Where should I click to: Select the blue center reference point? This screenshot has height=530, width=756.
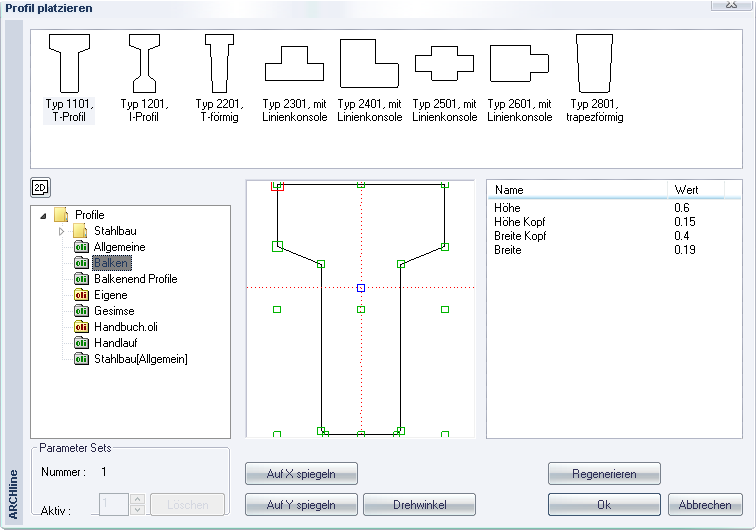(x=361, y=288)
